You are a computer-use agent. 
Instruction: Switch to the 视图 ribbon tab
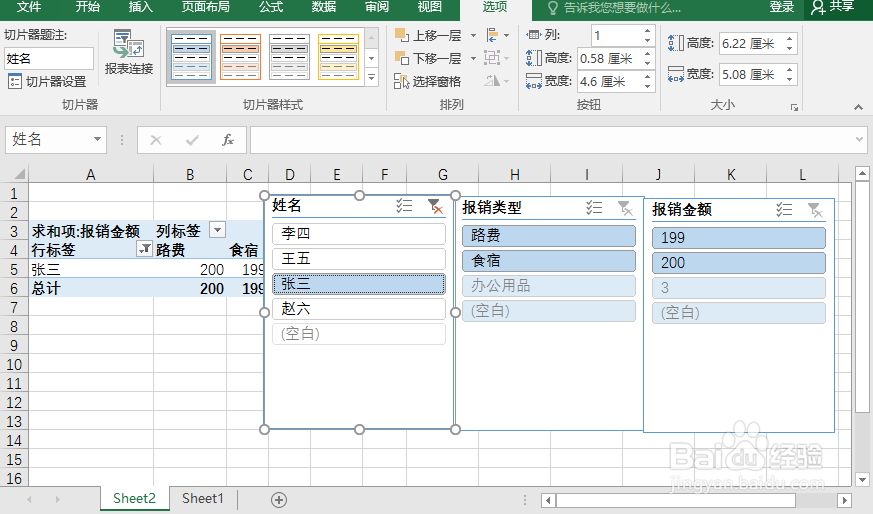click(429, 7)
